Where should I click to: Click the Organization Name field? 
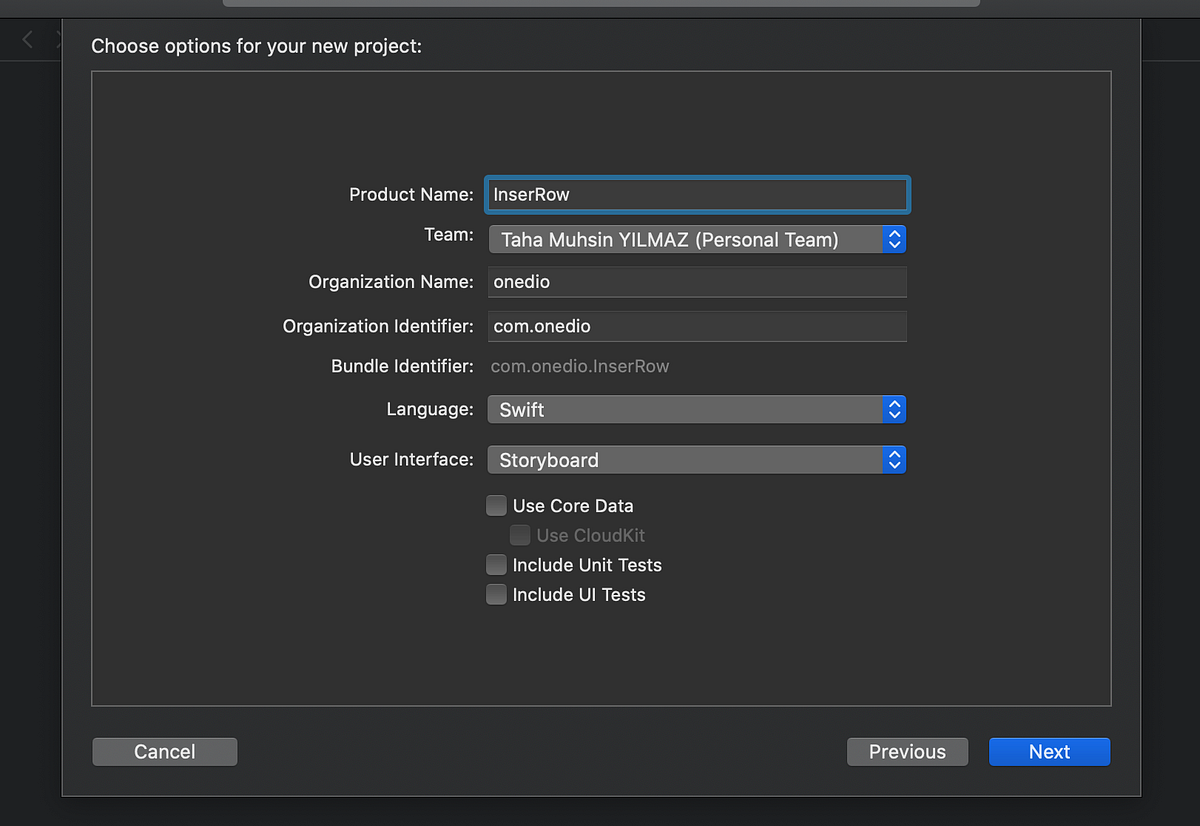[697, 281]
